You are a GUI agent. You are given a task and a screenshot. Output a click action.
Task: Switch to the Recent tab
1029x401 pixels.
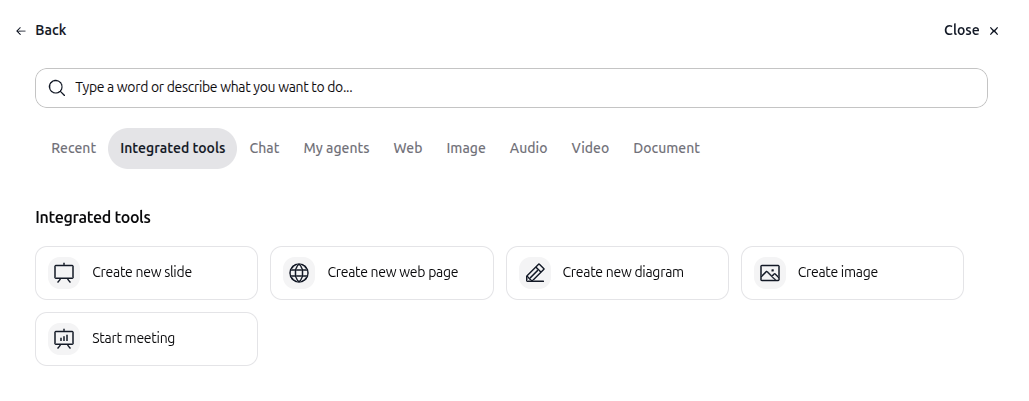click(x=74, y=148)
